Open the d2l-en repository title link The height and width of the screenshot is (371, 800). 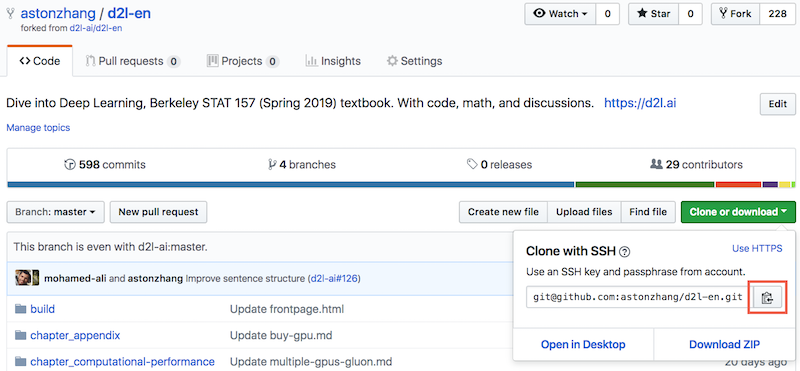pos(129,13)
